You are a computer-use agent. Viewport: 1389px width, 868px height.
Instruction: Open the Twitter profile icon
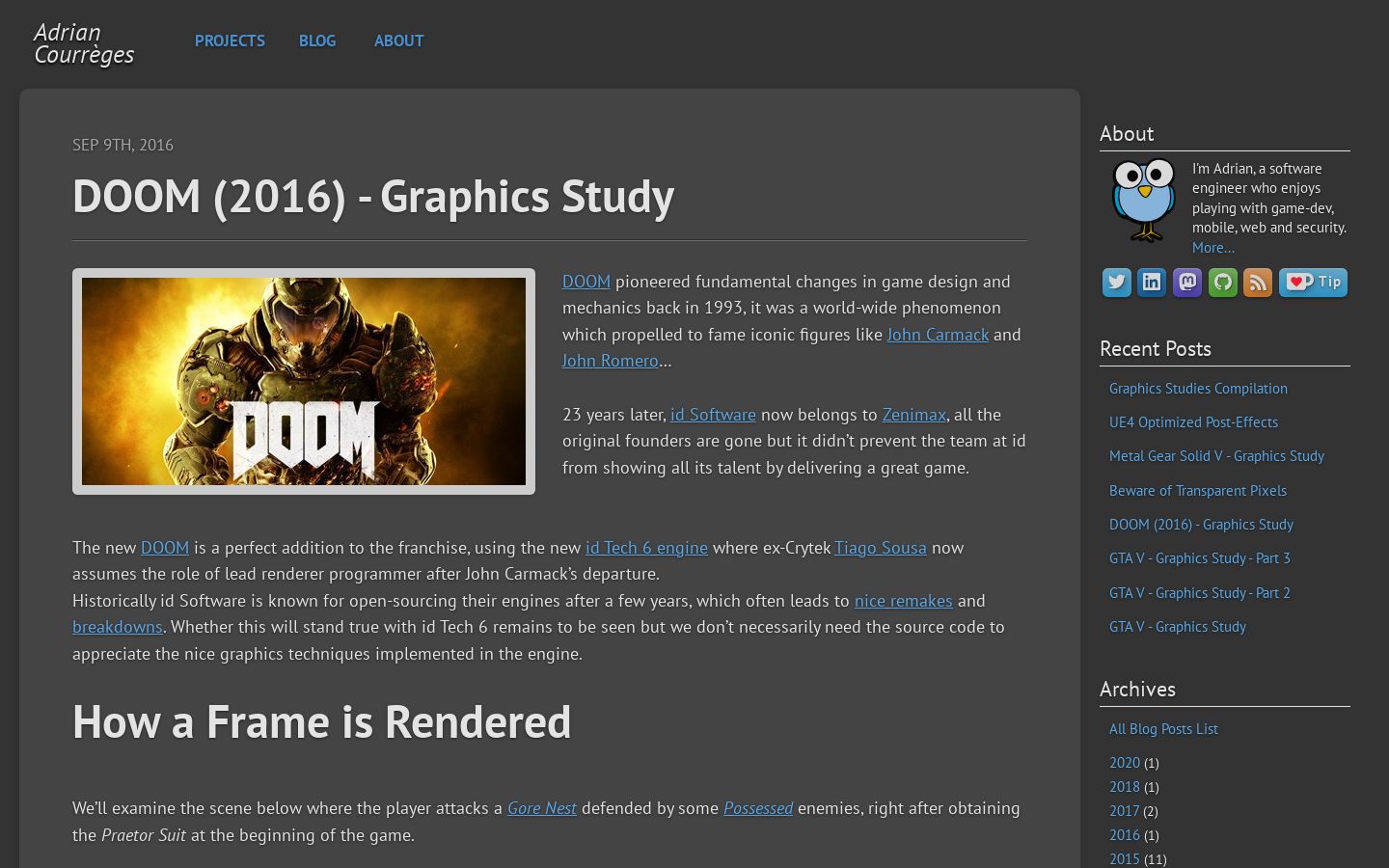[1116, 283]
